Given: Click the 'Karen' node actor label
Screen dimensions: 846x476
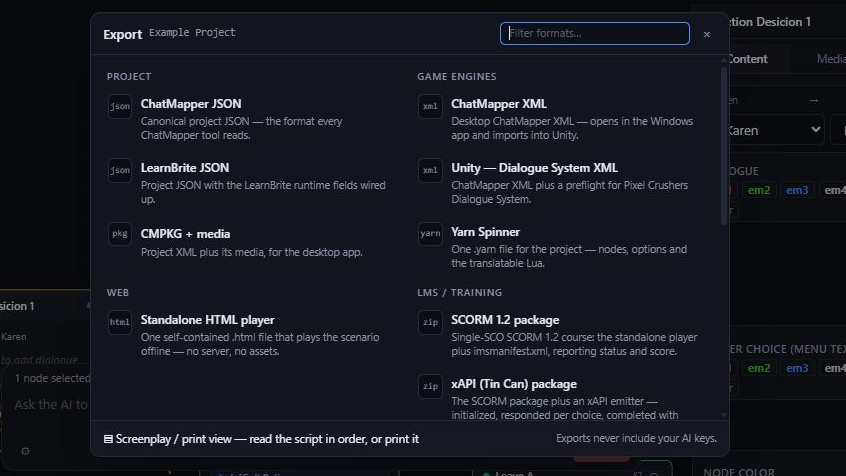Looking at the screenshot, I should (x=13, y=337).
